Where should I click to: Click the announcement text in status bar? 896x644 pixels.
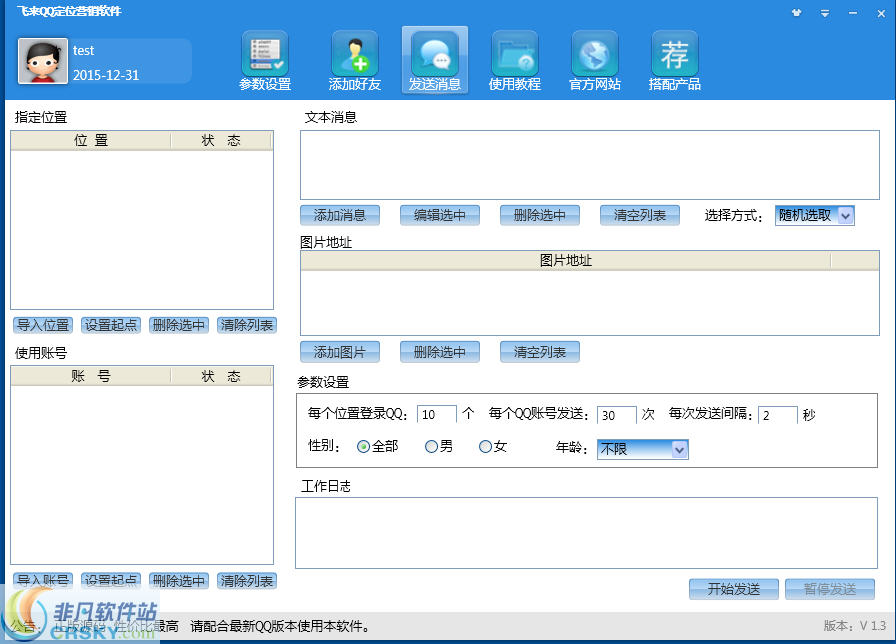point(190,626)
